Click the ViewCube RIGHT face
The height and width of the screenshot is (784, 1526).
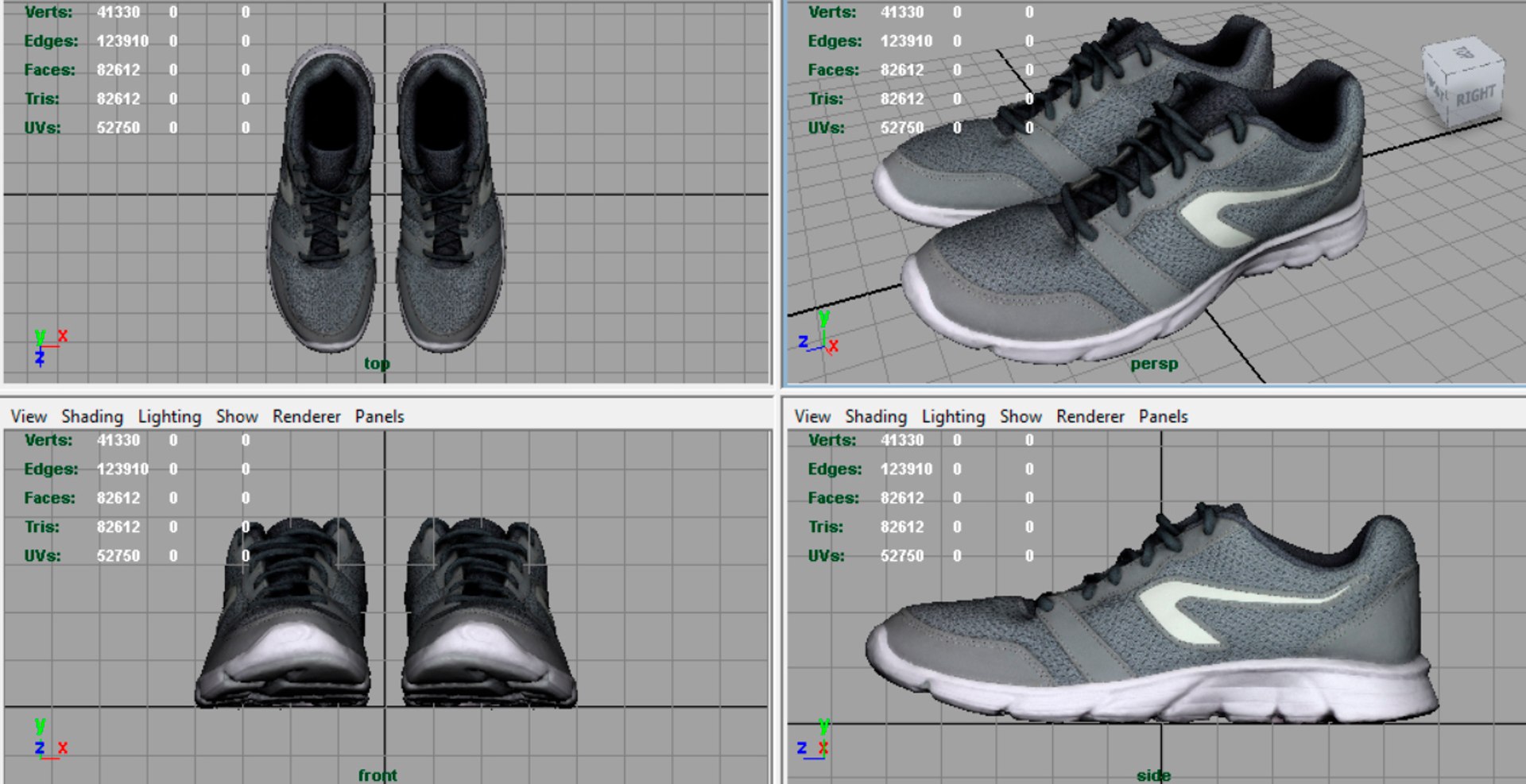[x=1476, y=97]
